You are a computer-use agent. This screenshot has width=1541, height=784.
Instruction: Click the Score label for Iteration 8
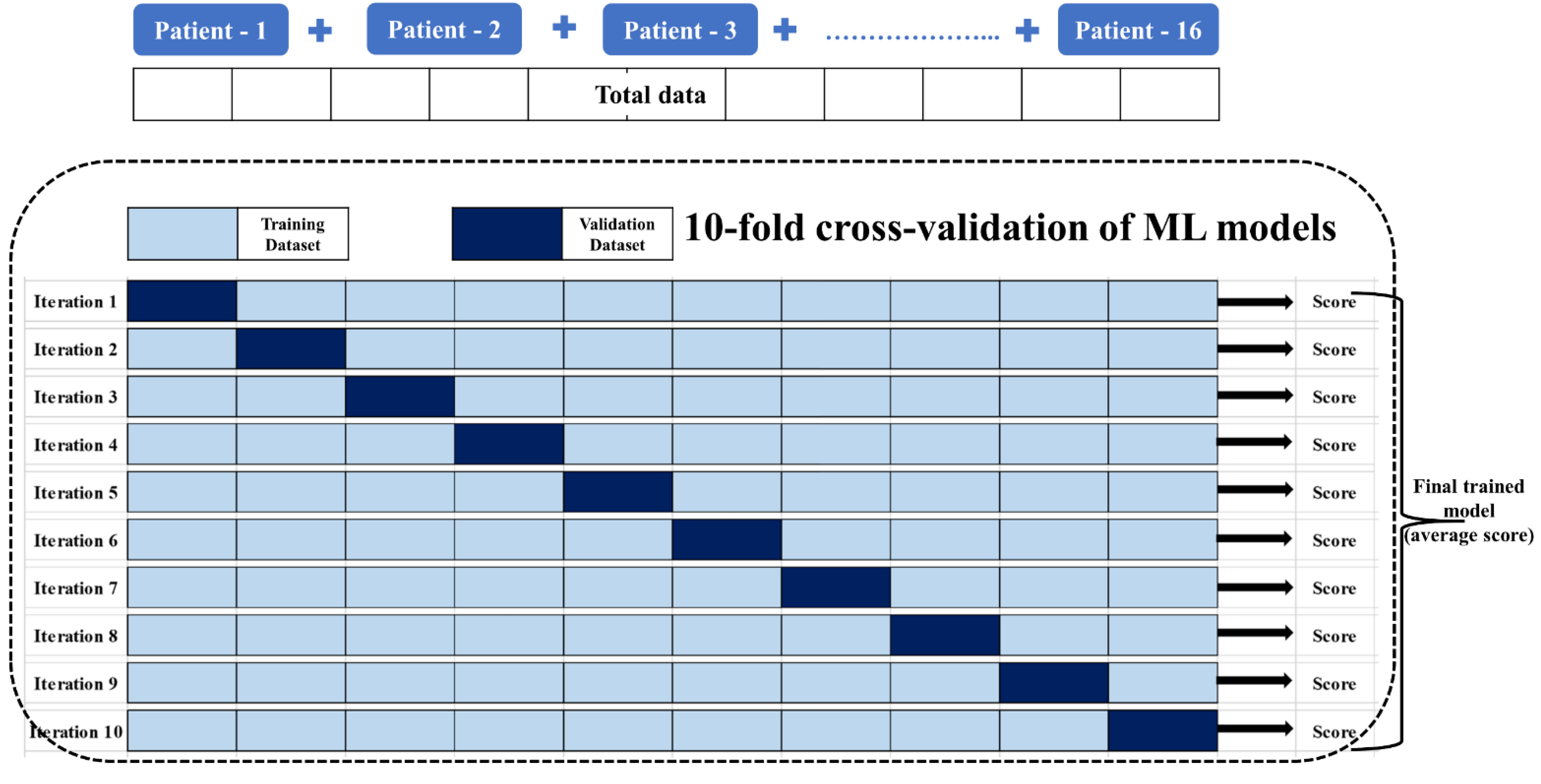1333,636
